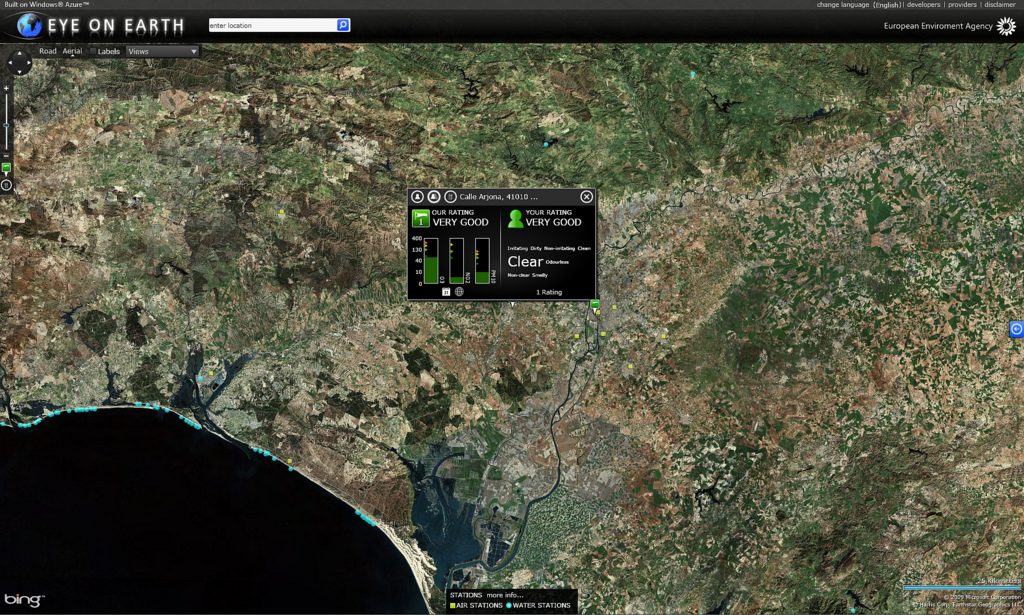Click the European Environment Agency sun logo
This screenshot has width=1024, height=615.
tap(1006, 26)
